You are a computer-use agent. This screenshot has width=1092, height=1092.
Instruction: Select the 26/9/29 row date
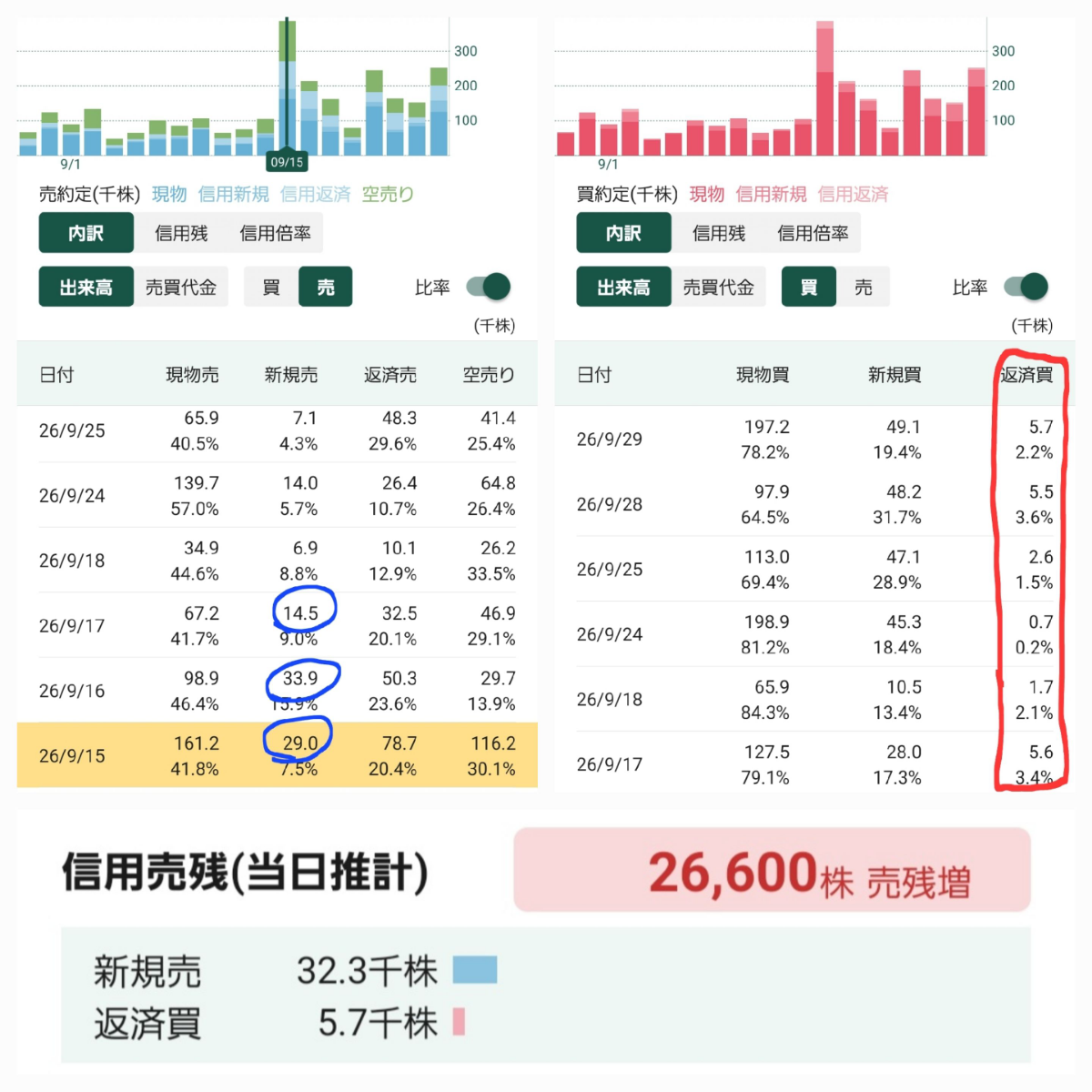coord(610,439)
